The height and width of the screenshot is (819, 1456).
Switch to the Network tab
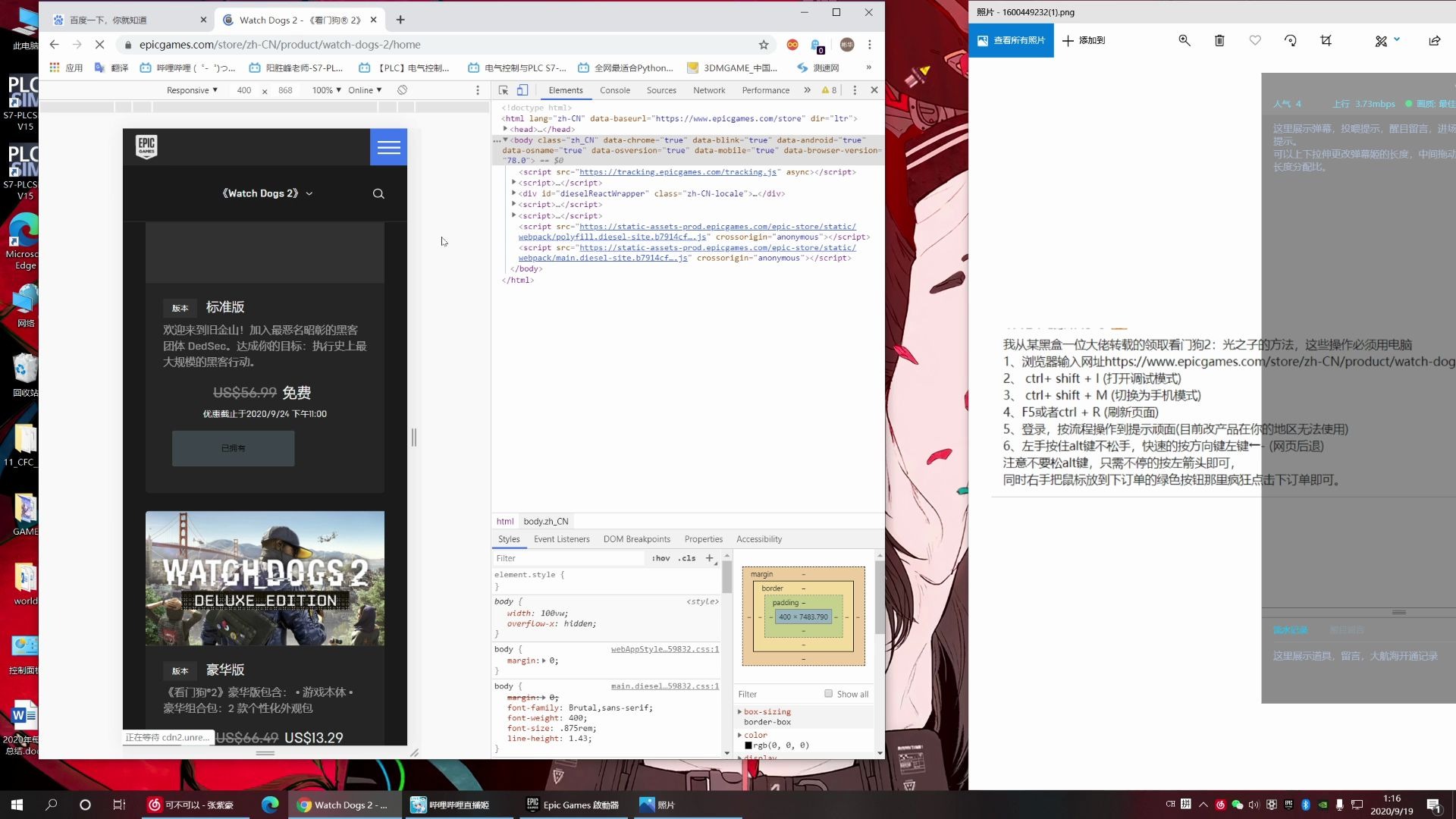[x=709, y=90]
